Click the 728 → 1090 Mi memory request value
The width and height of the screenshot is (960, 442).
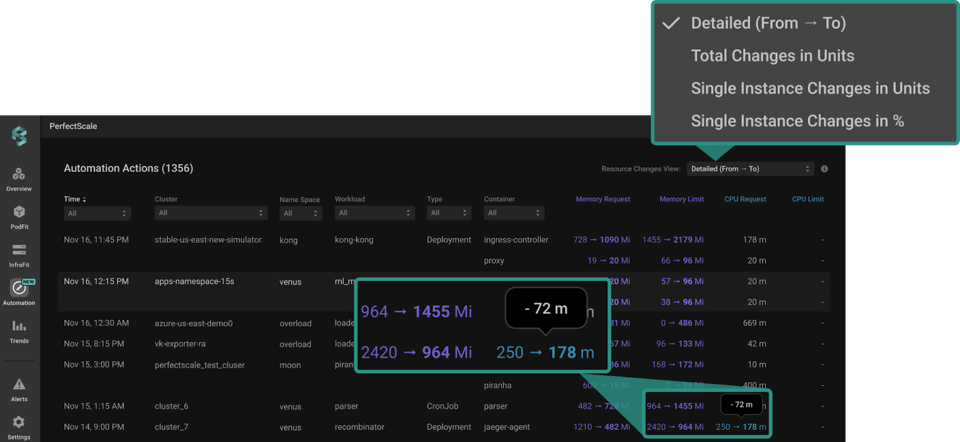tap(601, 240)
